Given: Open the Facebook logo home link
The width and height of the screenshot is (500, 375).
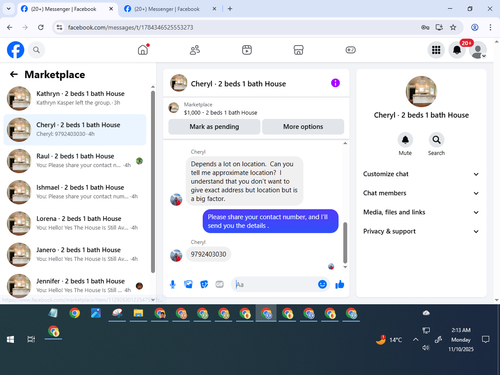Looking at the screenshot, I should pyautogui.click(x=15, y=50).
